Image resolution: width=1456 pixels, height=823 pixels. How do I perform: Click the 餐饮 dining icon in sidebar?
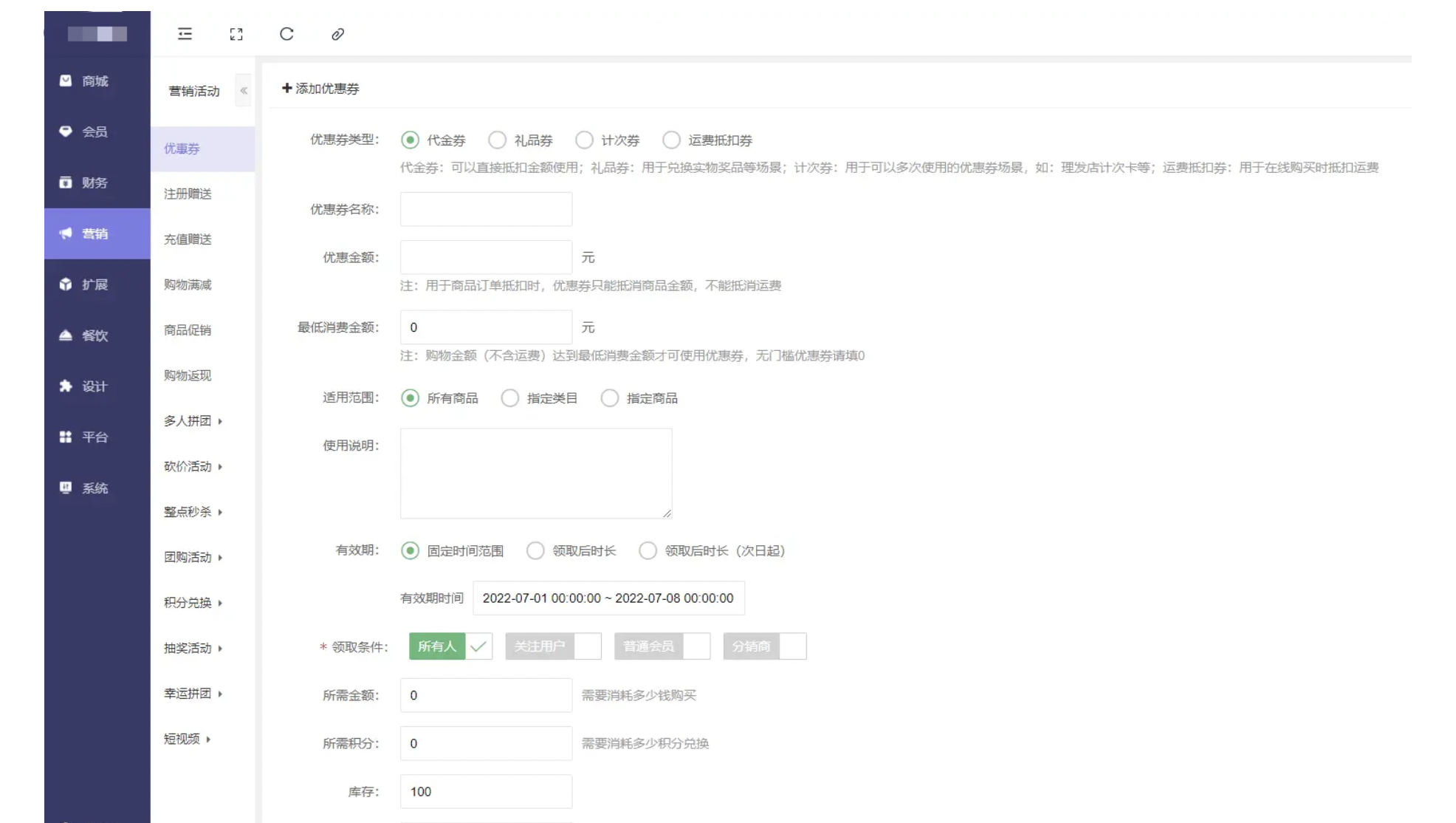coord(66,335)
